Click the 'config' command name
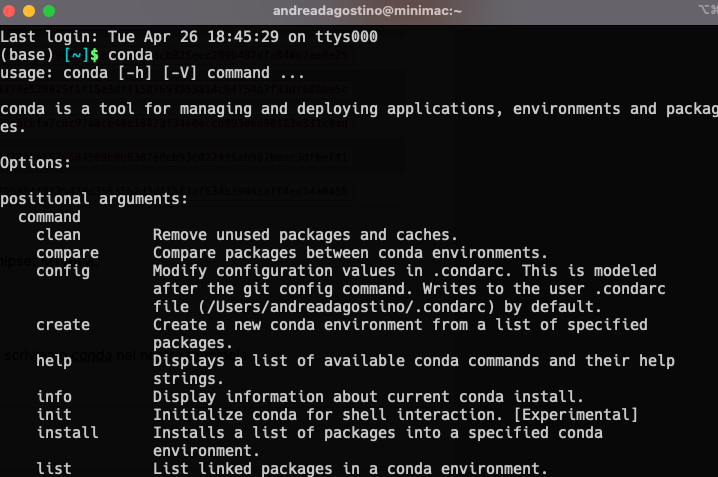718x477 pixels. pos(63,271)
